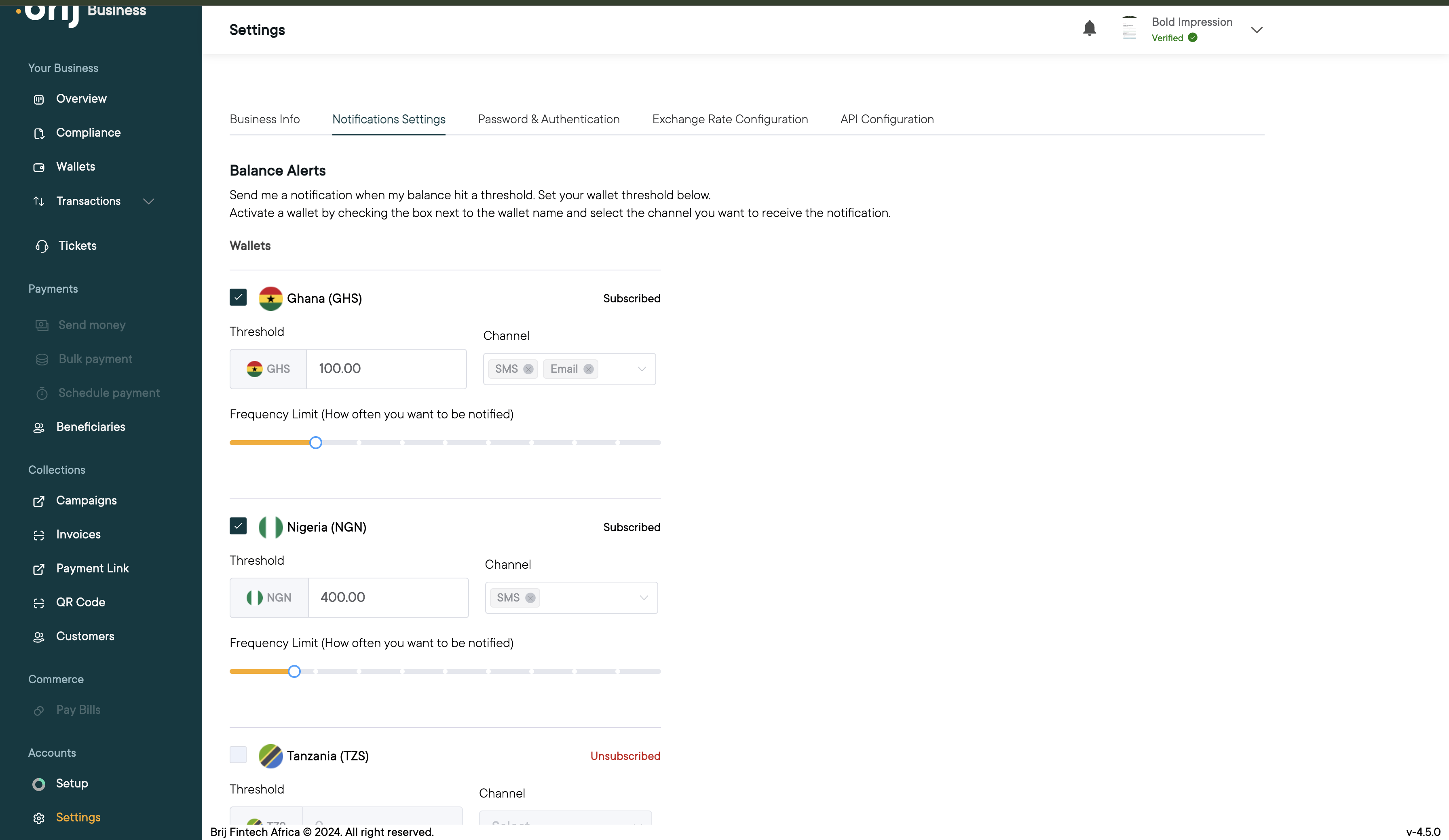Open the Ghana Channel dropdown arrow
The image size is (1449, 840).
point(642,369)
